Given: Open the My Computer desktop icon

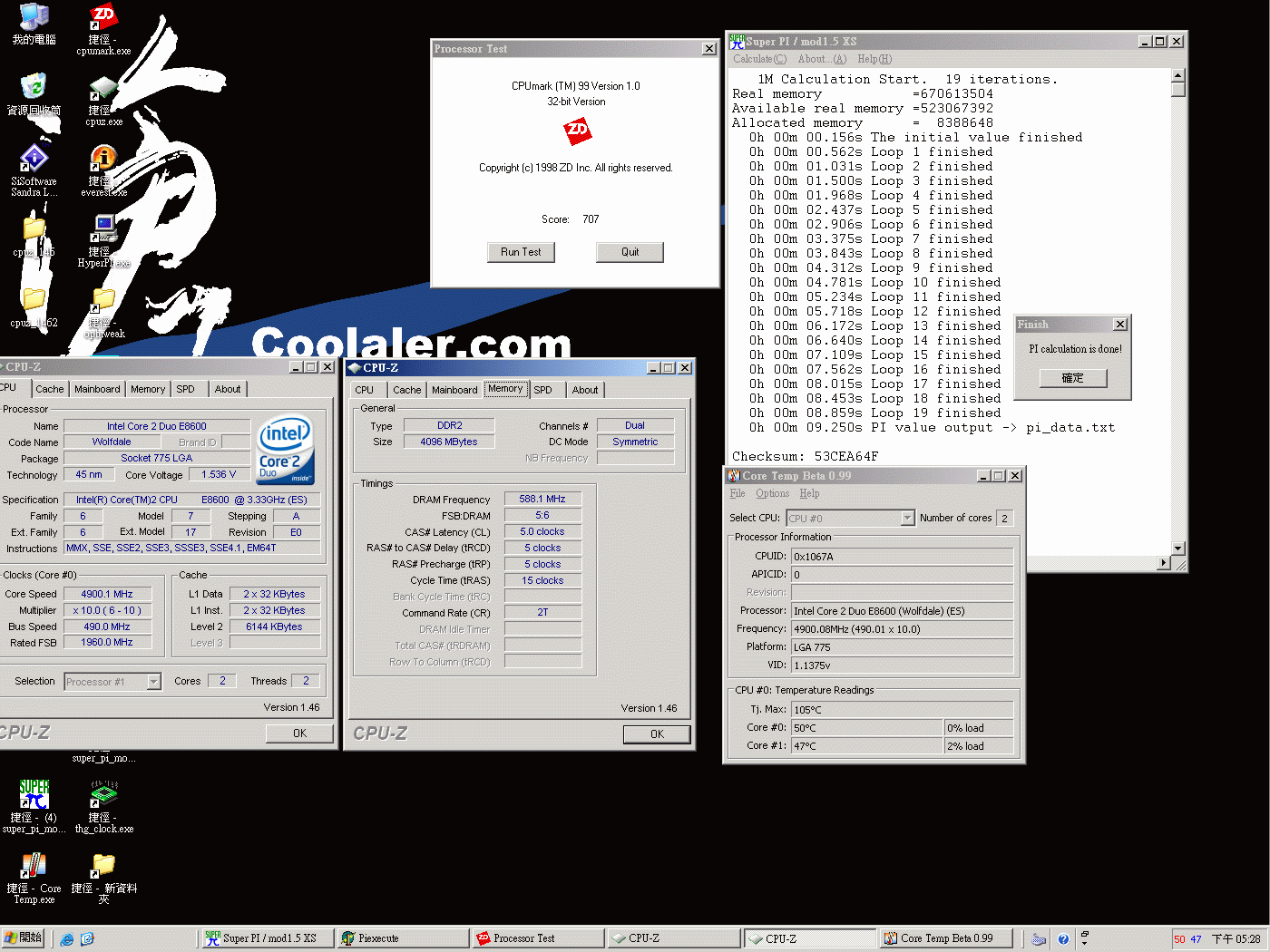Looking at the screenshot, I should 34,24.
